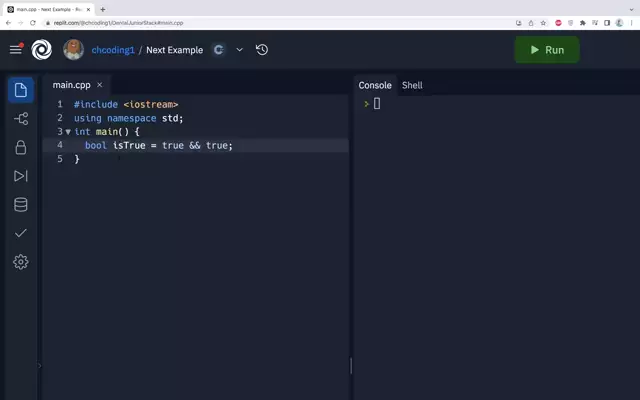Click the Next Example repl title
This screenshot has height=400, width=640.
point(174,50)
